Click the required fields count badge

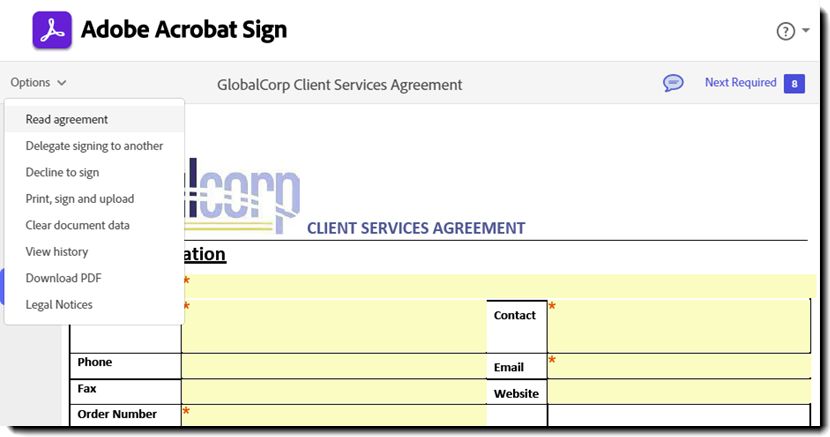(x=794, y=83)
